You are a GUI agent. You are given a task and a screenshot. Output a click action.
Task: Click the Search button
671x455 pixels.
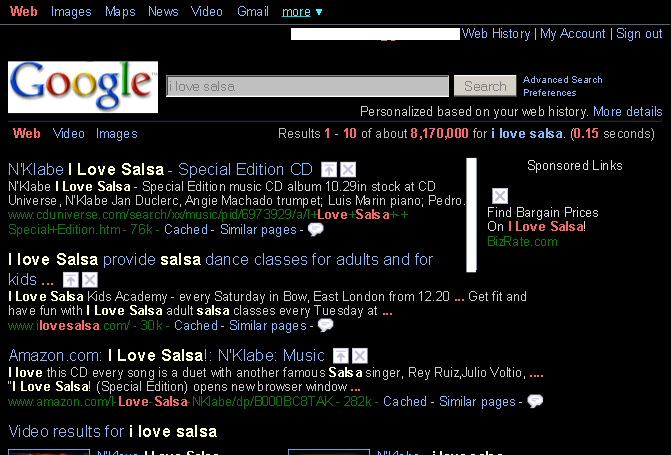coord(485,86)
